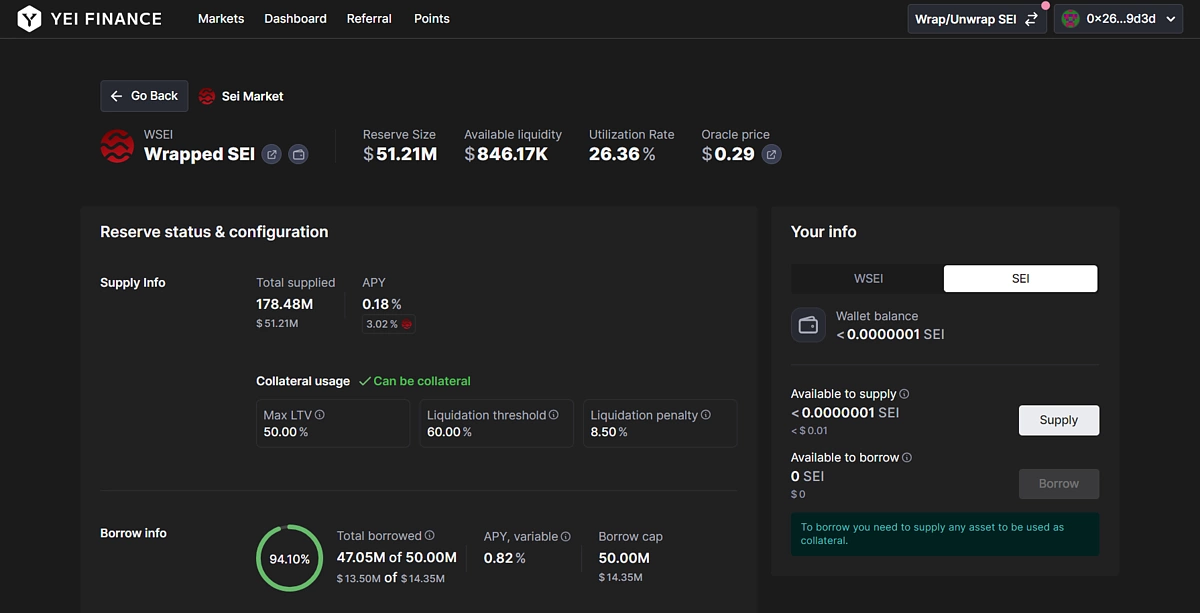Go to the Referral page
The height and width of the screenshot is (613, 1200).
click(369, 19)
